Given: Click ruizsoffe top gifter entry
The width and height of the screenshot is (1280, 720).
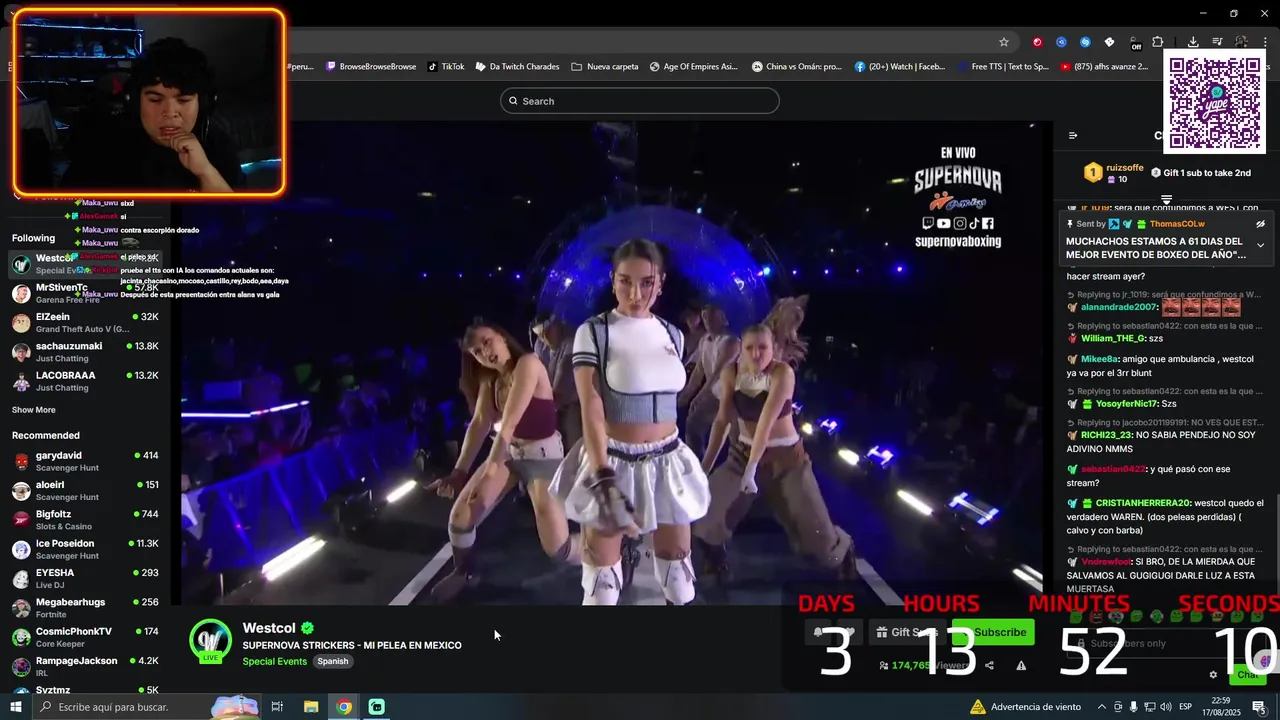Looking at the screenshot, I should (1113, 173).
